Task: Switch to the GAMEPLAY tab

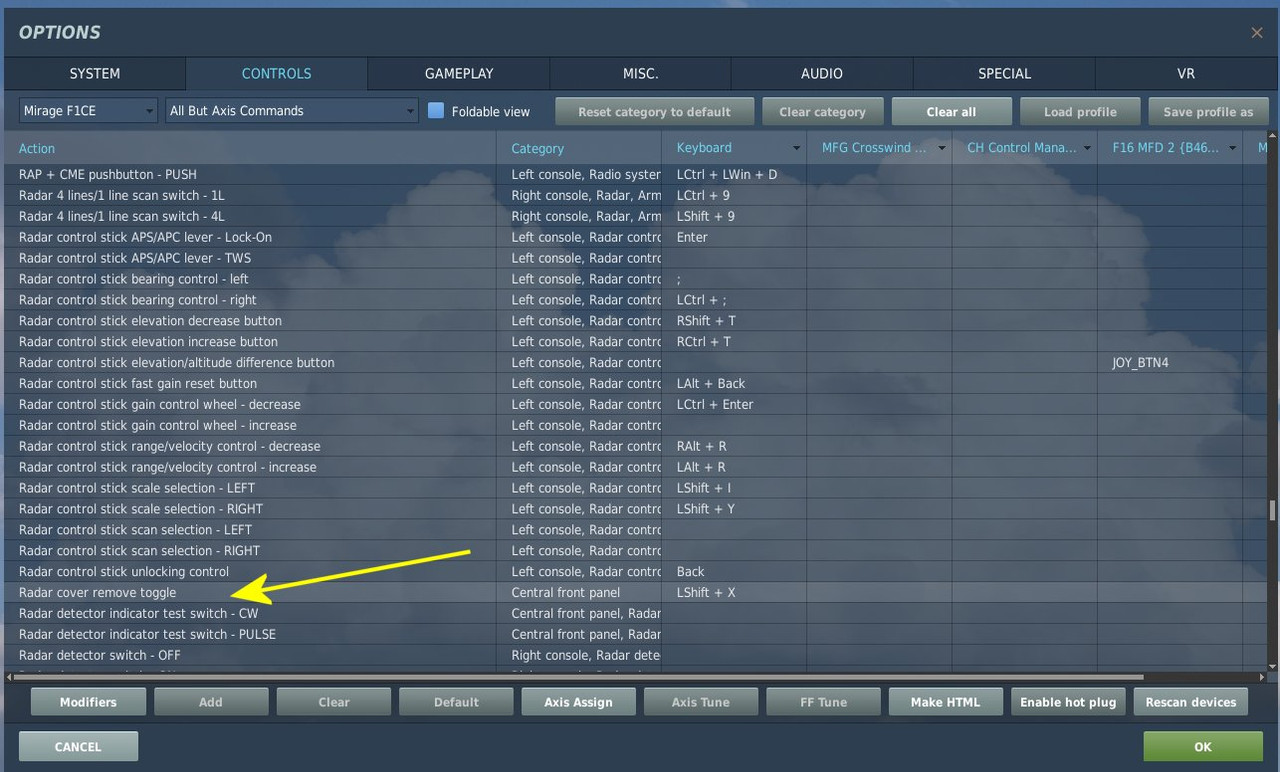Action: coord(459,73)
